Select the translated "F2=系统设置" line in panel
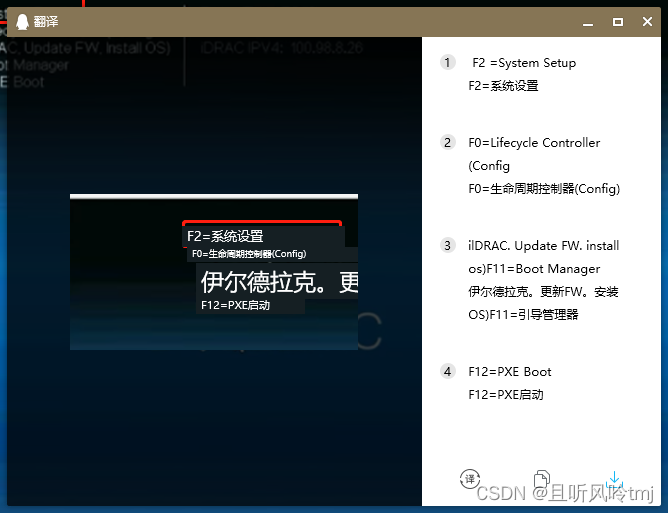 503,86
